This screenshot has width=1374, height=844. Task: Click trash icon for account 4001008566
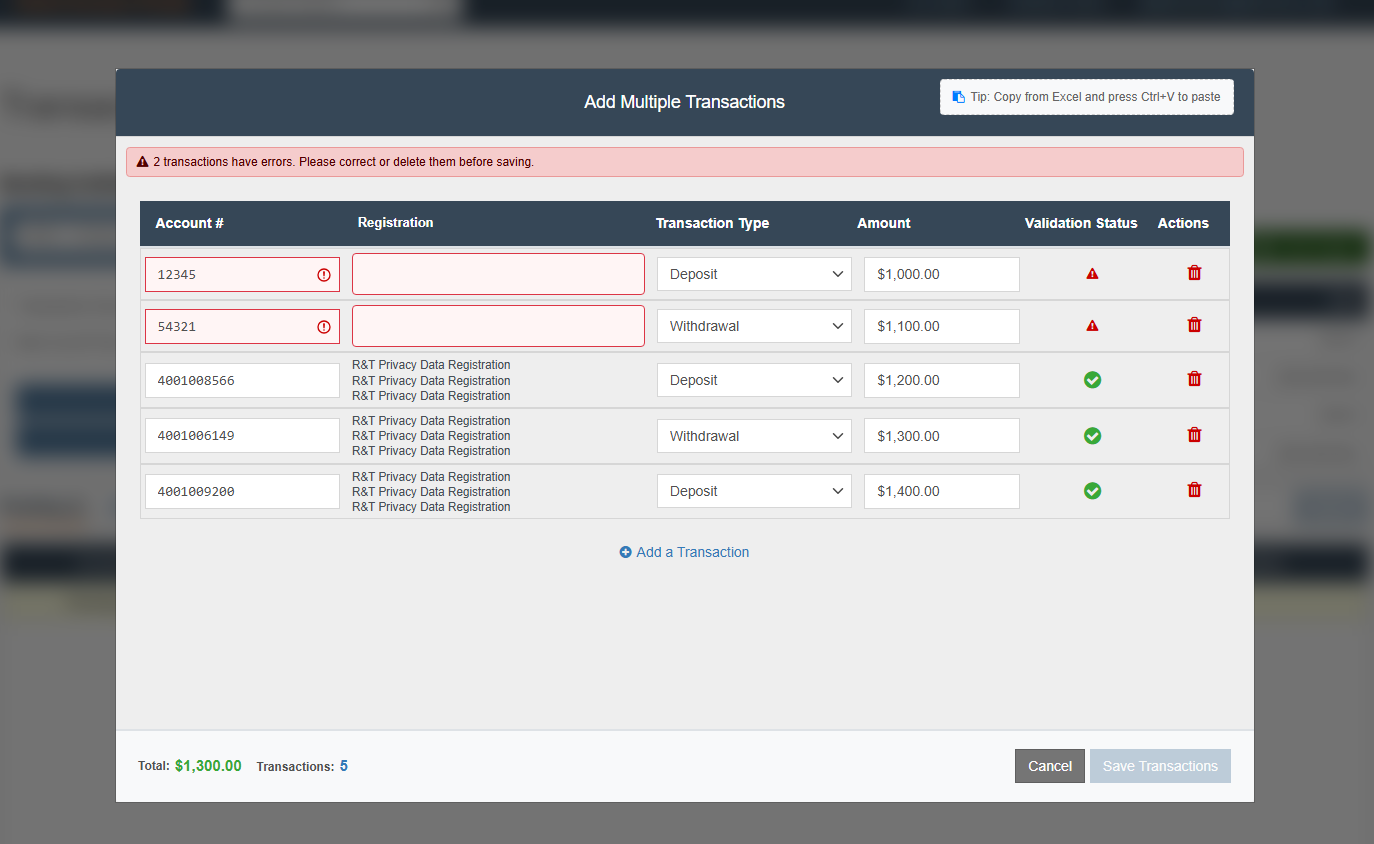(x=1194, y=379)
